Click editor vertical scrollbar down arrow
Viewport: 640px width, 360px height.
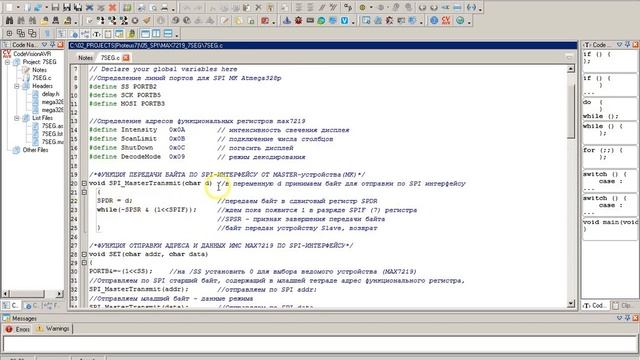point(571,304)
